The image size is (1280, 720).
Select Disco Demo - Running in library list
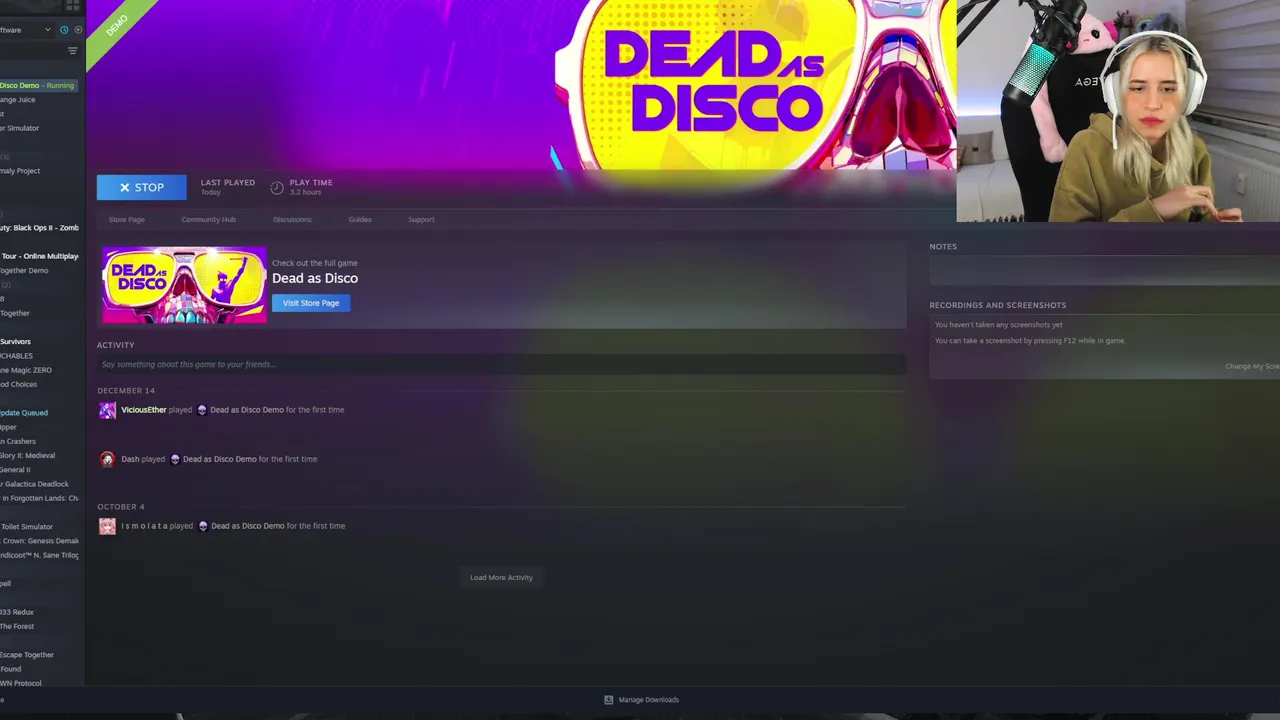38,85
